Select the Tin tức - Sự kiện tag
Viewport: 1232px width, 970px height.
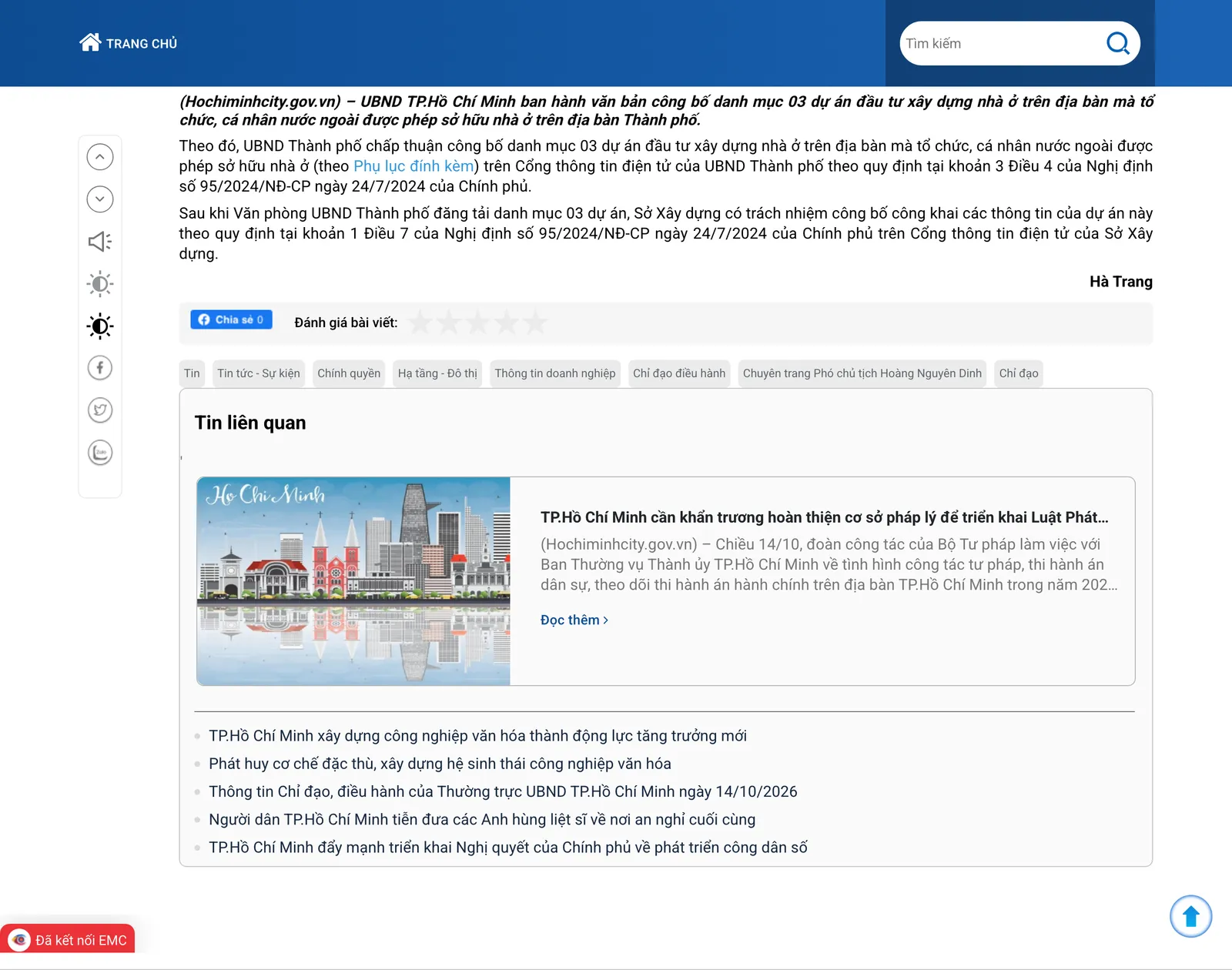pyautogui.click(x=259, y=373)
